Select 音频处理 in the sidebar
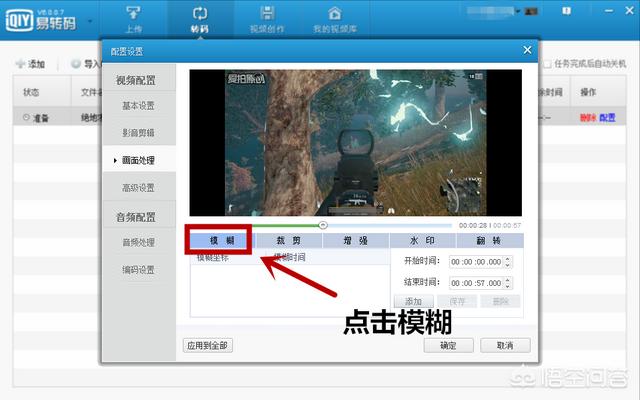Viewport: 640px width, 400px height. coord(139,242)
